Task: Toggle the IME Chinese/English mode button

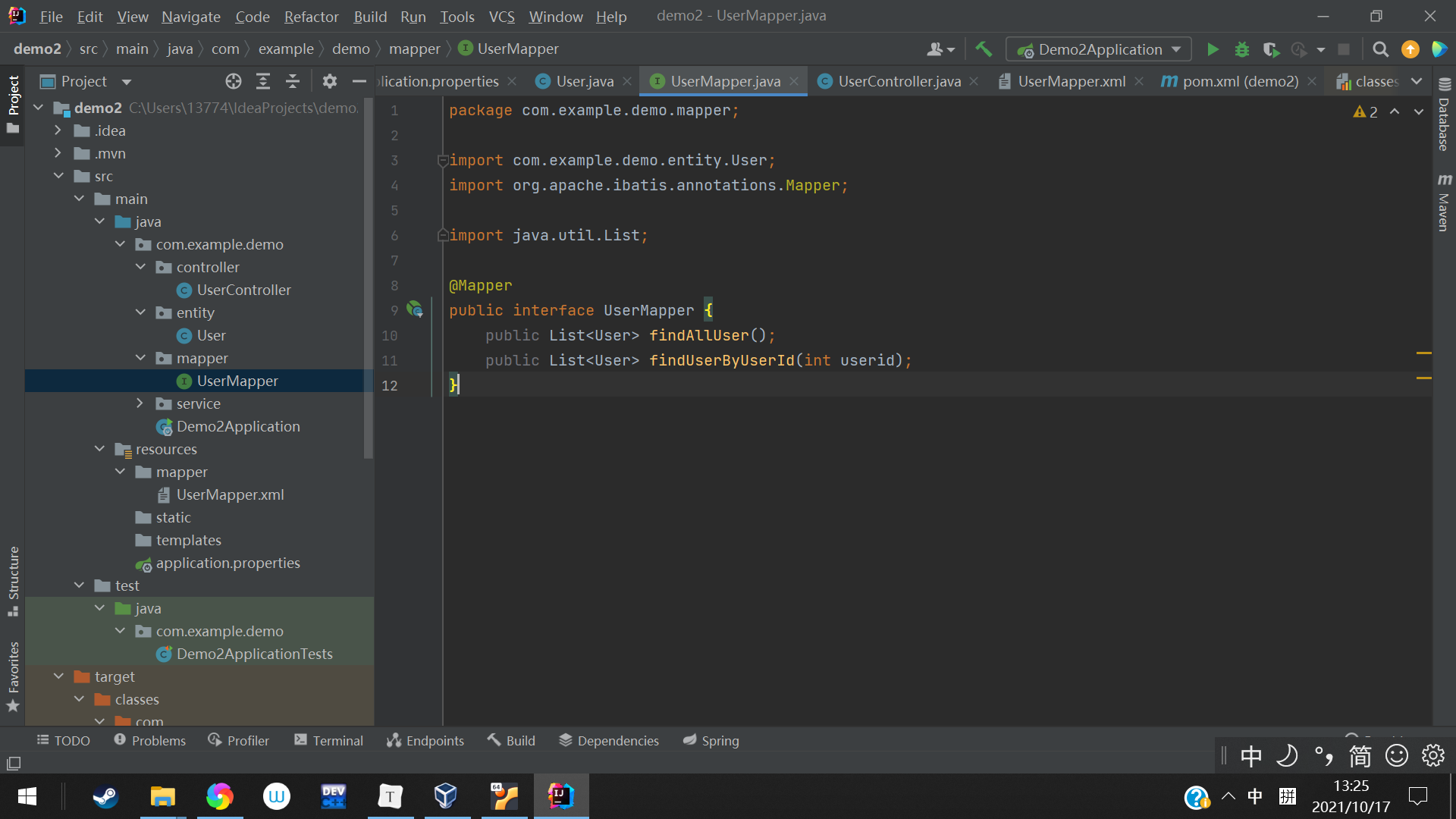Action: (1251, 755)
